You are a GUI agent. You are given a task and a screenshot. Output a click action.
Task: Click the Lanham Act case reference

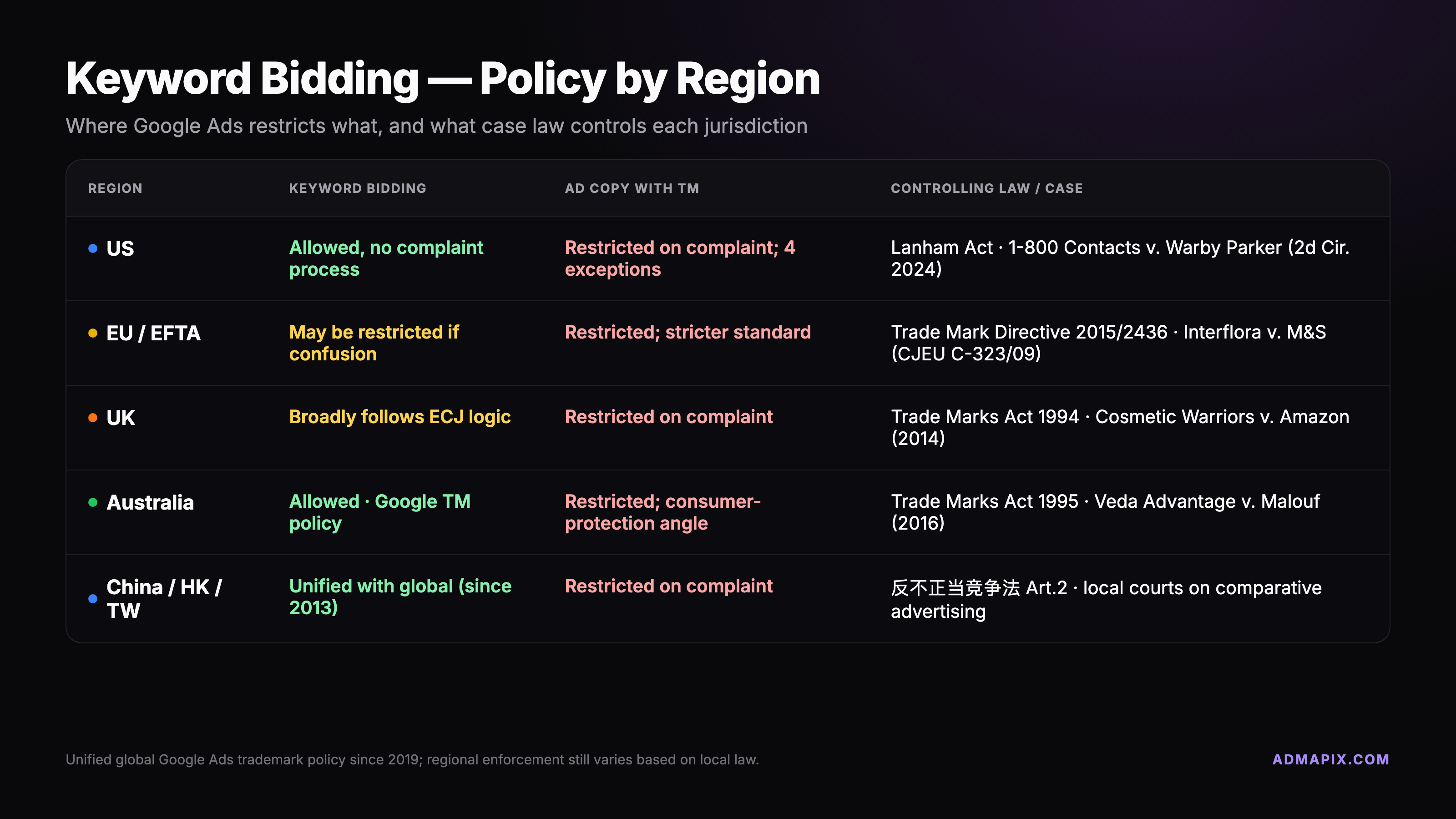tap(1120, 258)
